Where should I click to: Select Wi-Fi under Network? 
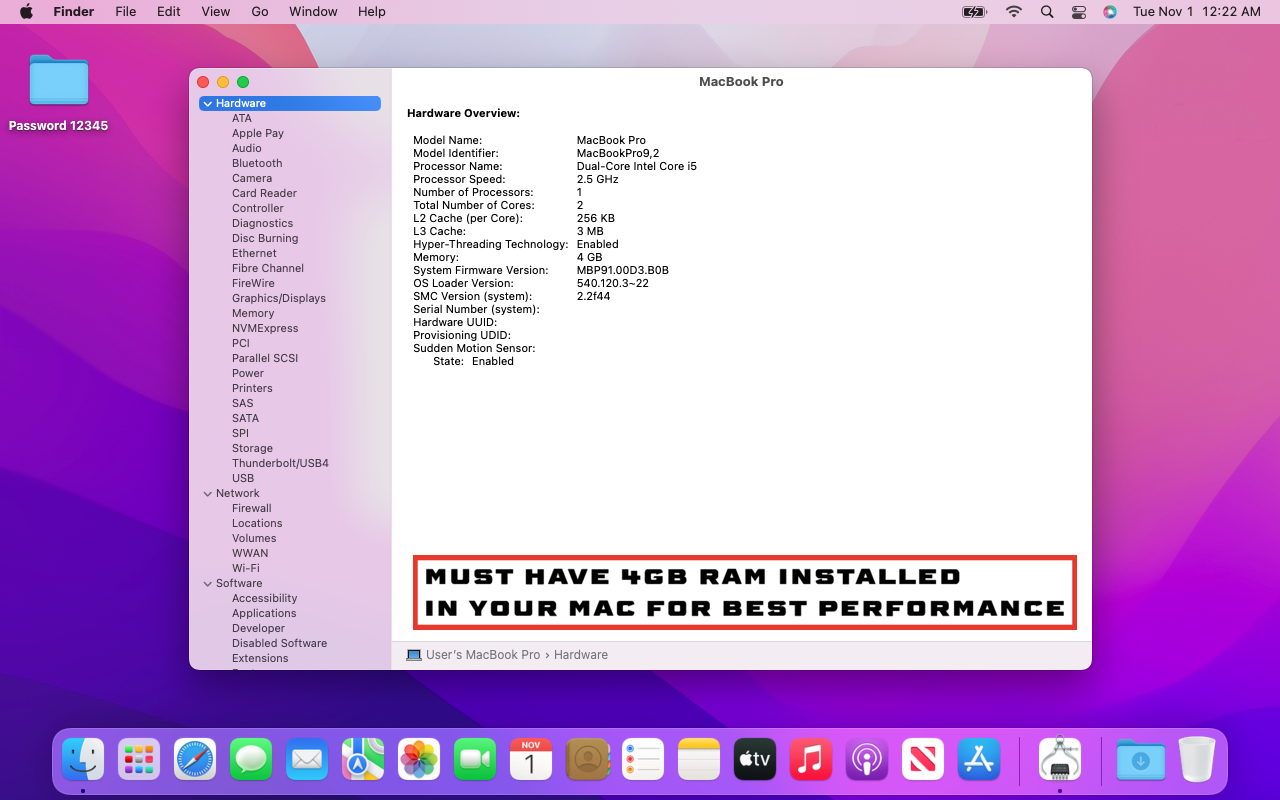246,568
